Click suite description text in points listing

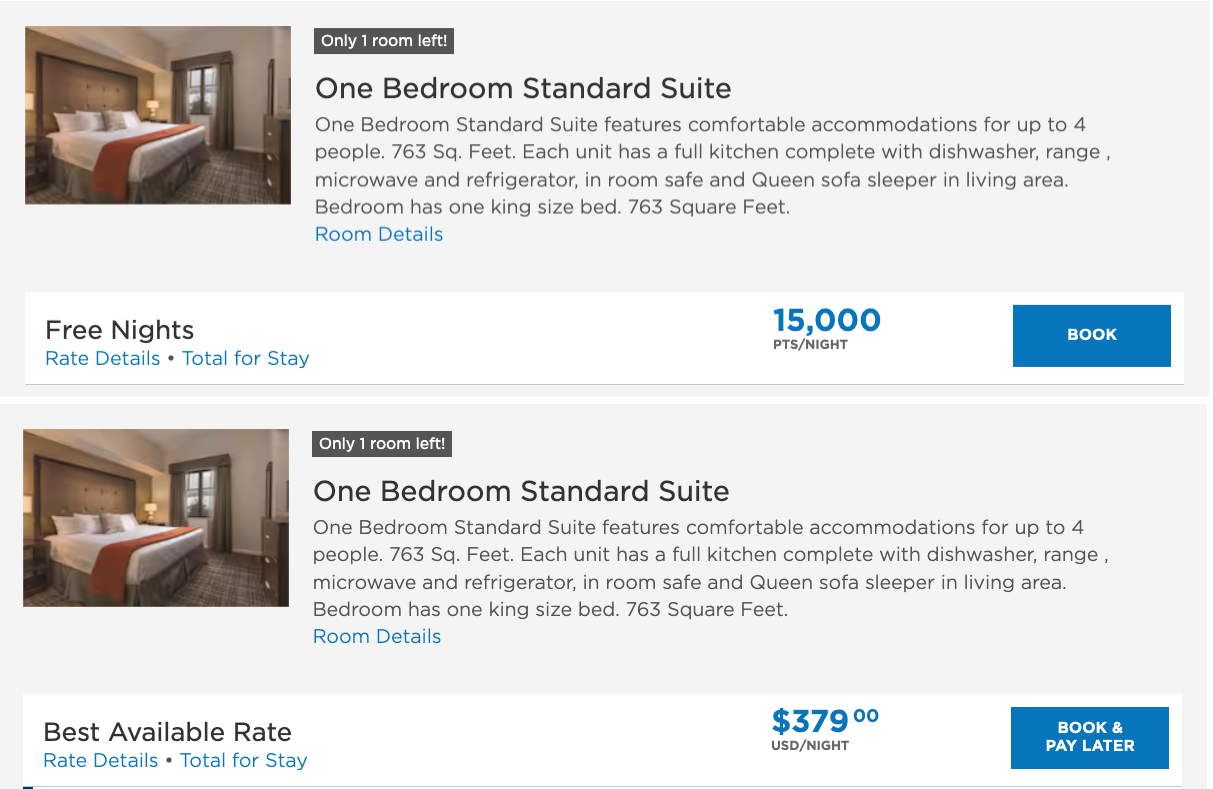[x=713, y=166]
